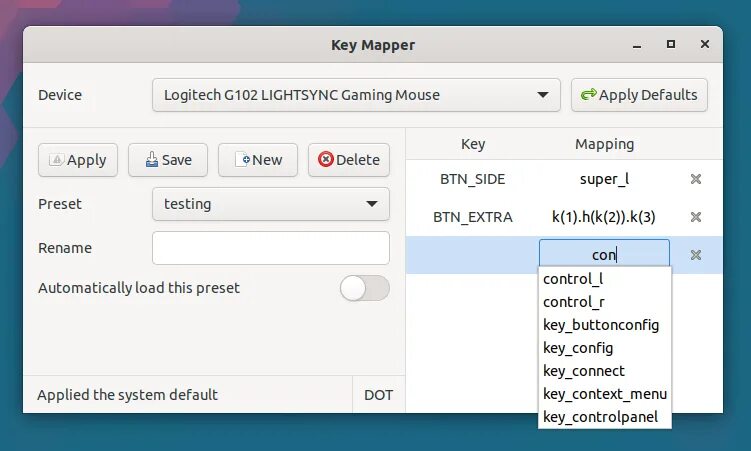751x451 pixels.
Task: Expand the Preset dropdown showing testing
Action: tap(271, 204)
